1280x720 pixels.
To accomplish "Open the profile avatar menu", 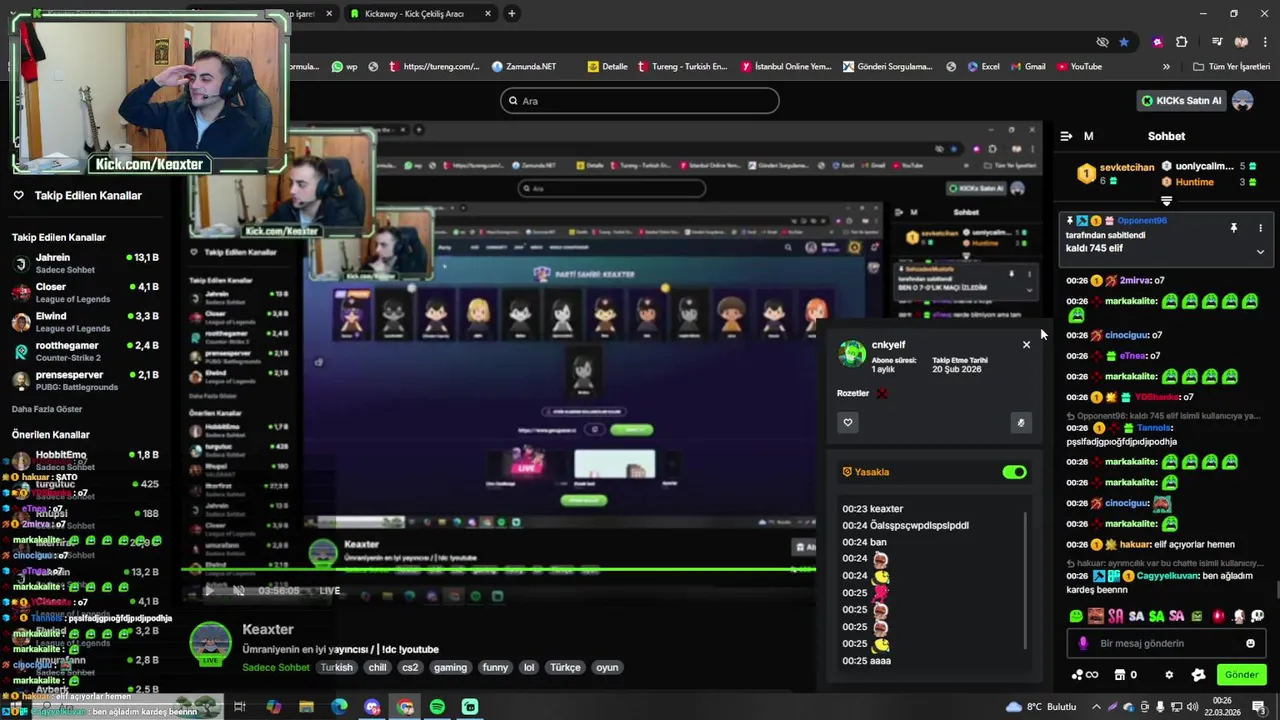I will tap(1243, 101).
